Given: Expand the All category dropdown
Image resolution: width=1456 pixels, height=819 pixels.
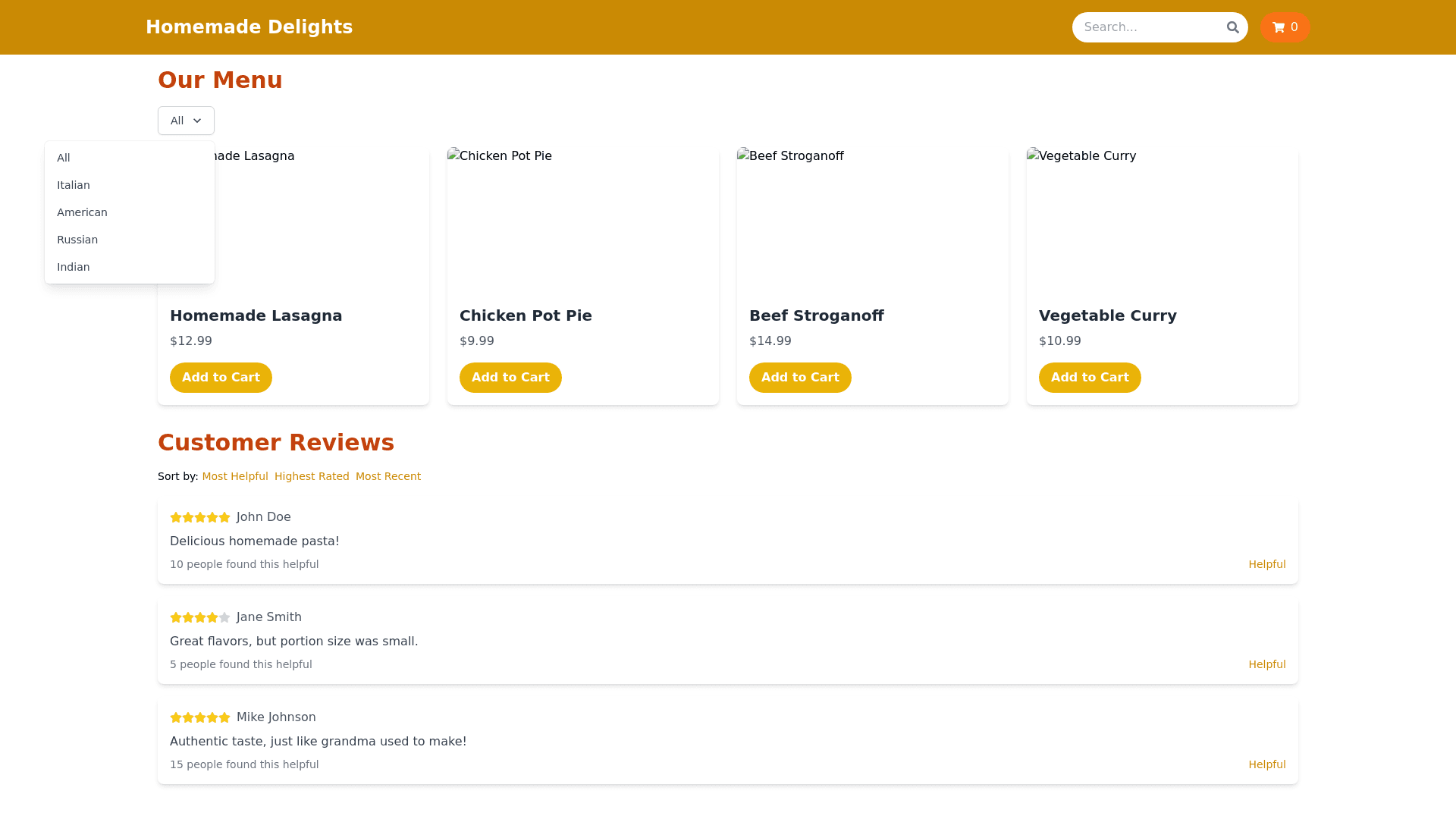Looking at the screenshot, I should tap(186, 121).
